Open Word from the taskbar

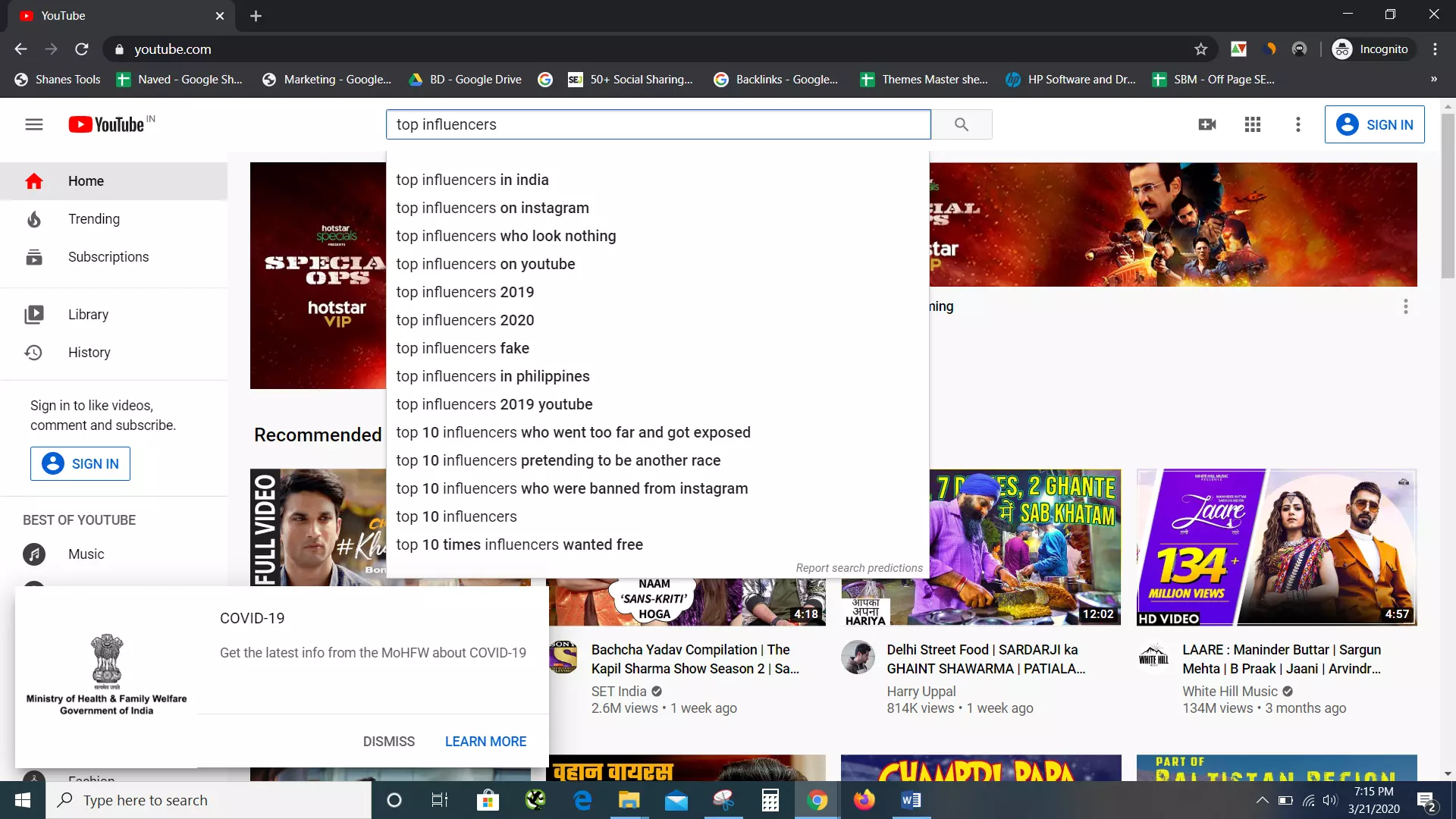912,800
